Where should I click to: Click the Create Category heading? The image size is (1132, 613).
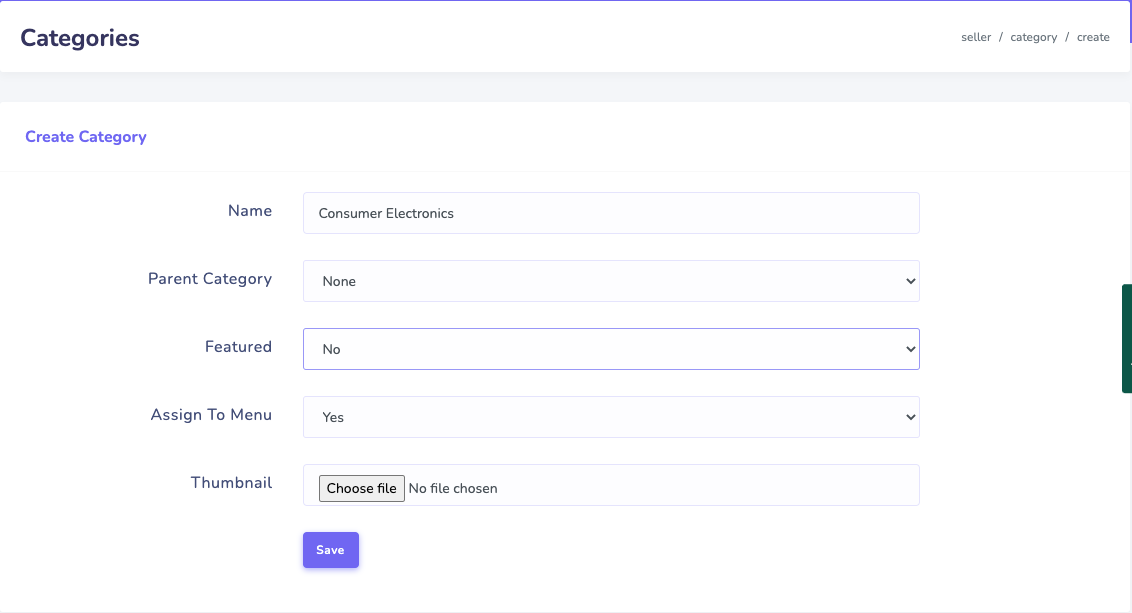click(86, 137)
